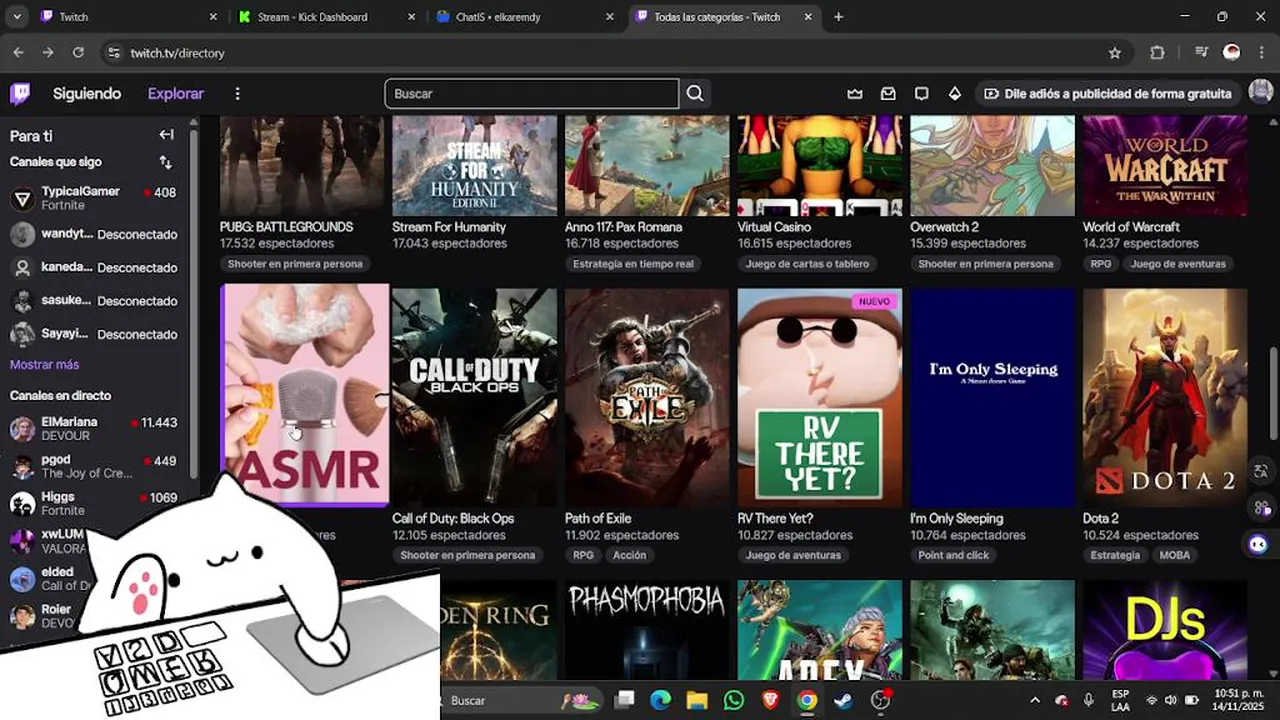Open the Explorar tab

pyautogui.click(x=176, y=94)
